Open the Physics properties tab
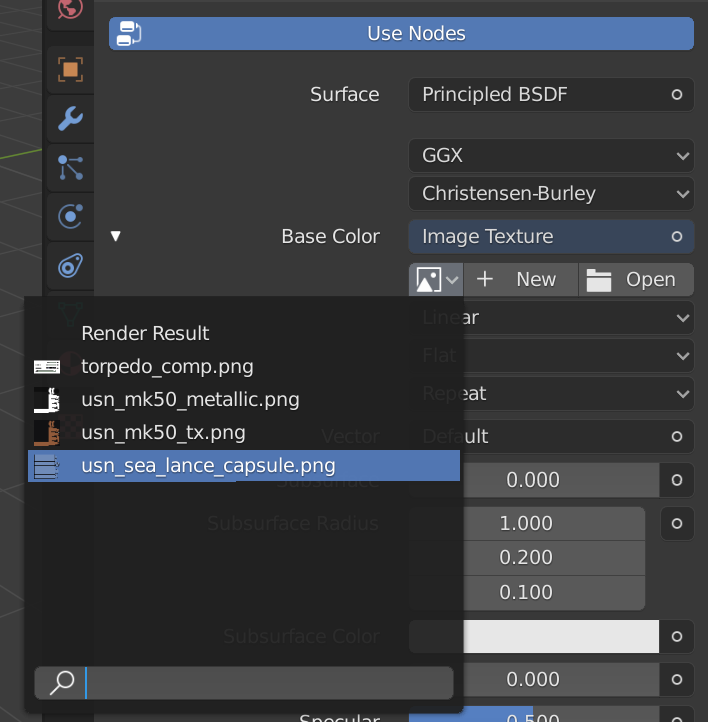Screen dimensions: 708x722 tap(70, 216)
